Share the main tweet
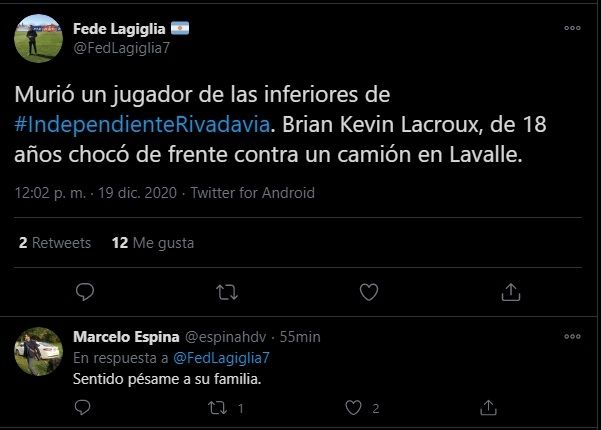Viewport: 601px width, 430px height. 510,292
